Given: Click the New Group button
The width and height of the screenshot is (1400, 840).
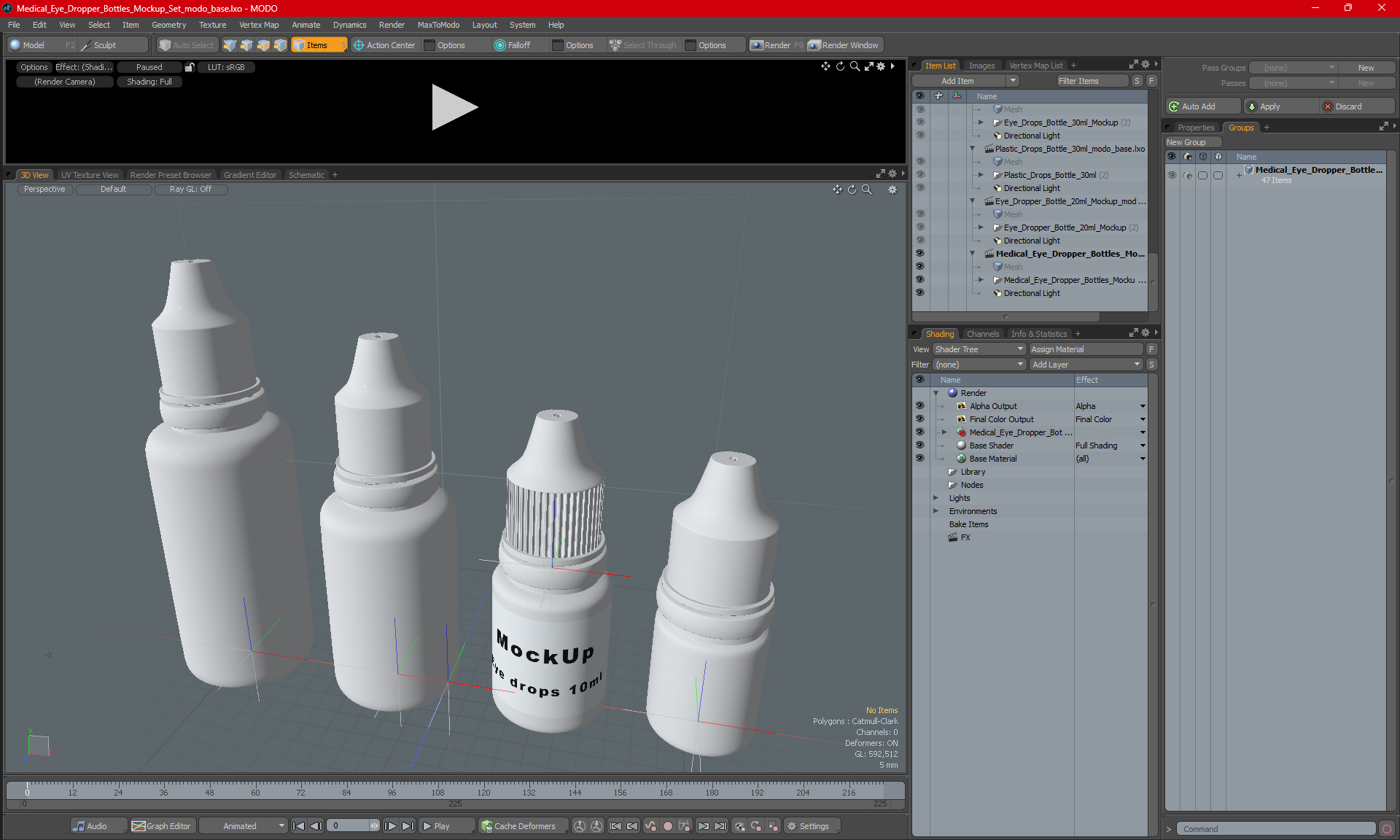Looking at the screenshot, I should click(1192, 142).
